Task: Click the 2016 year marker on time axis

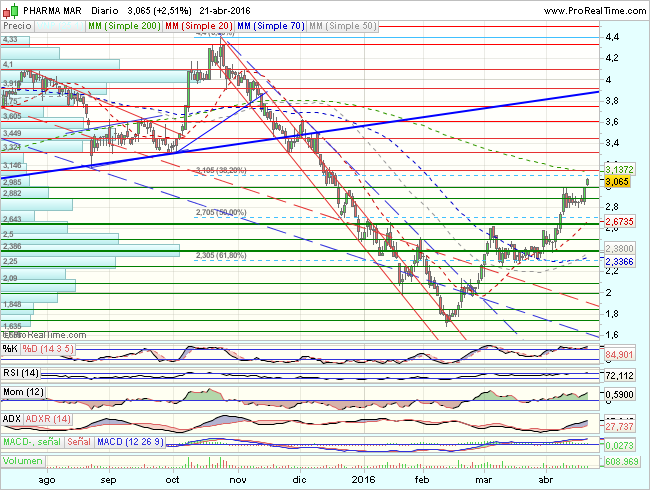Action: (x=363, y=480)
